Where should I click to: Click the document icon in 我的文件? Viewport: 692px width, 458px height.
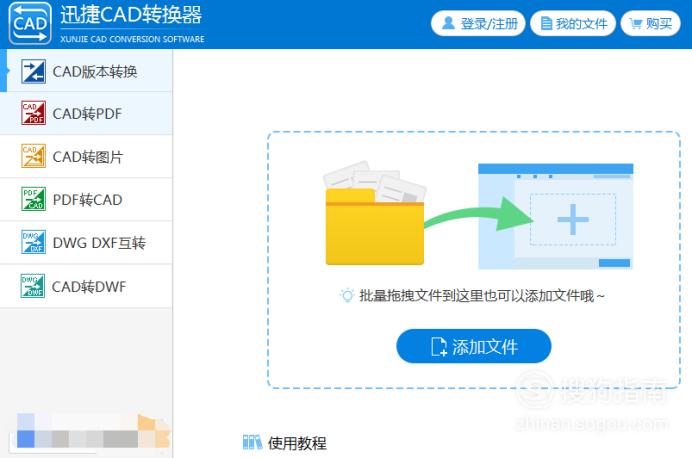pyautogui.click(x=546, y=23)
